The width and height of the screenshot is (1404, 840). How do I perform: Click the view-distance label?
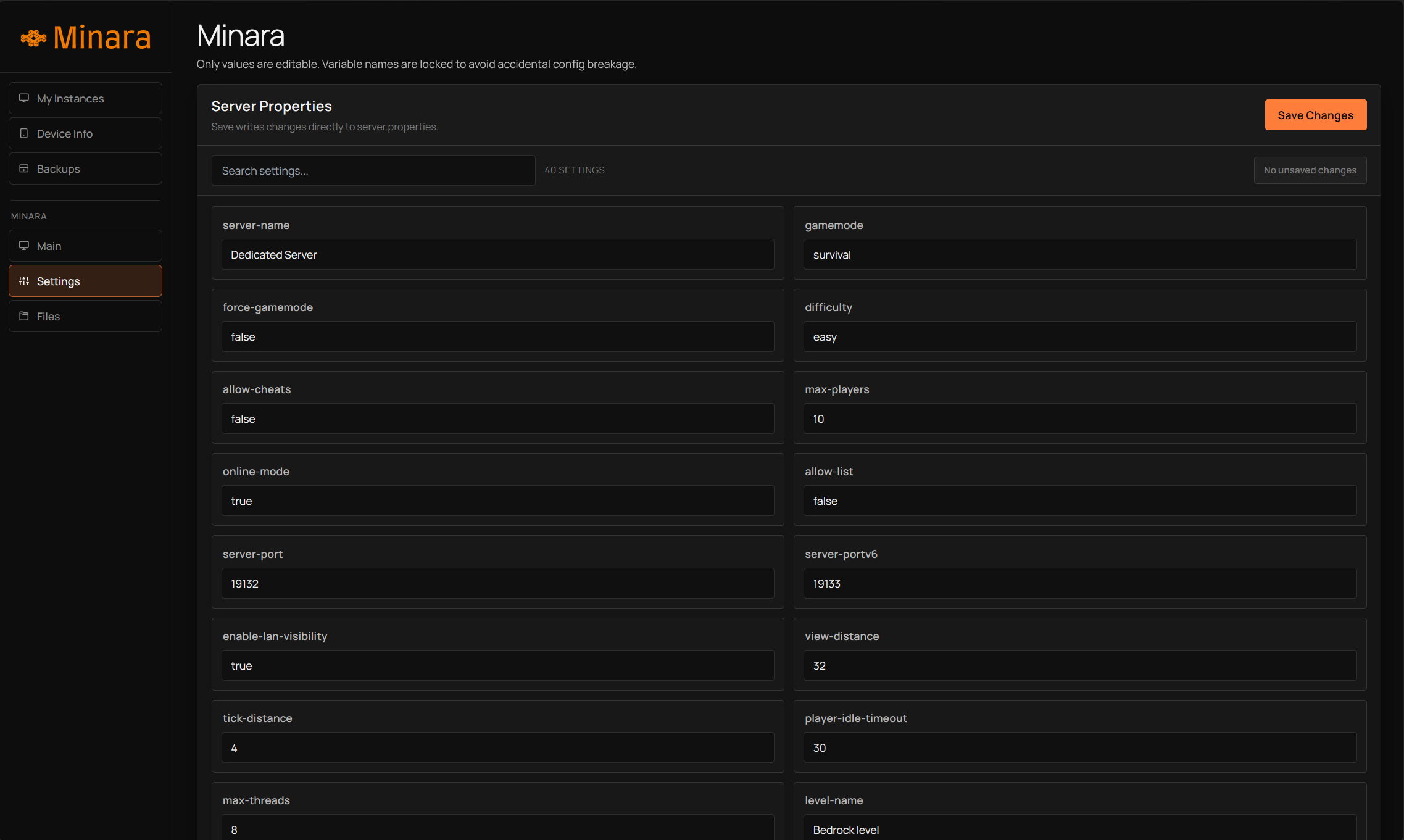[x=842, y=636]
